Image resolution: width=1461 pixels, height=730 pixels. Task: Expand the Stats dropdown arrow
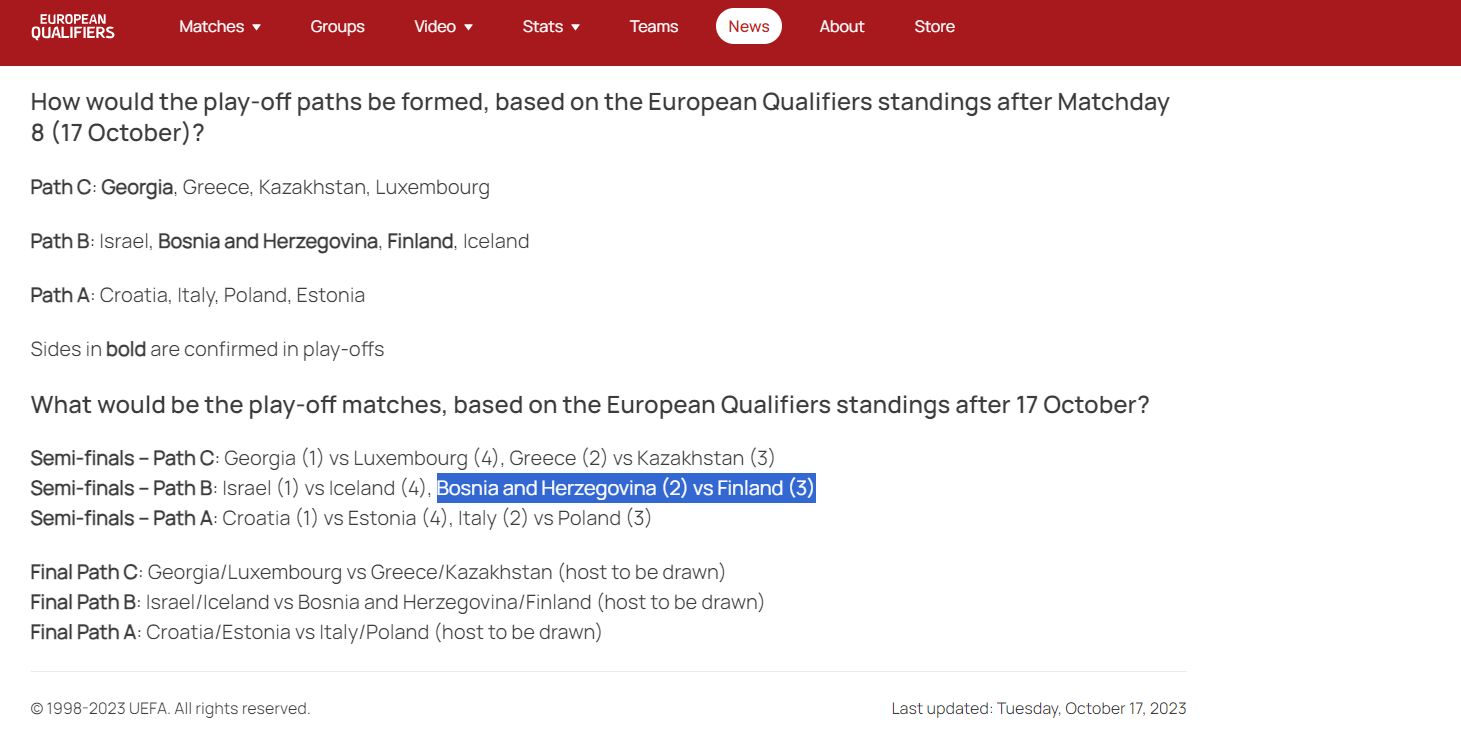pyautogui.click(x=576, y=27)
